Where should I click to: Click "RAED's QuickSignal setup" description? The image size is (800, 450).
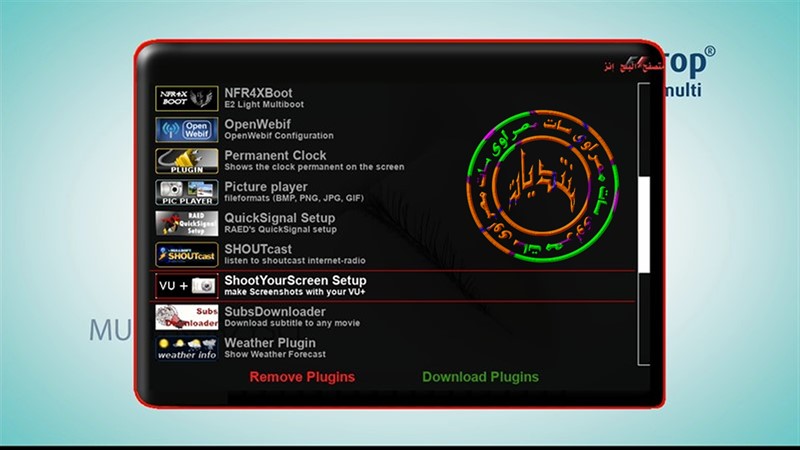(281, 230)
